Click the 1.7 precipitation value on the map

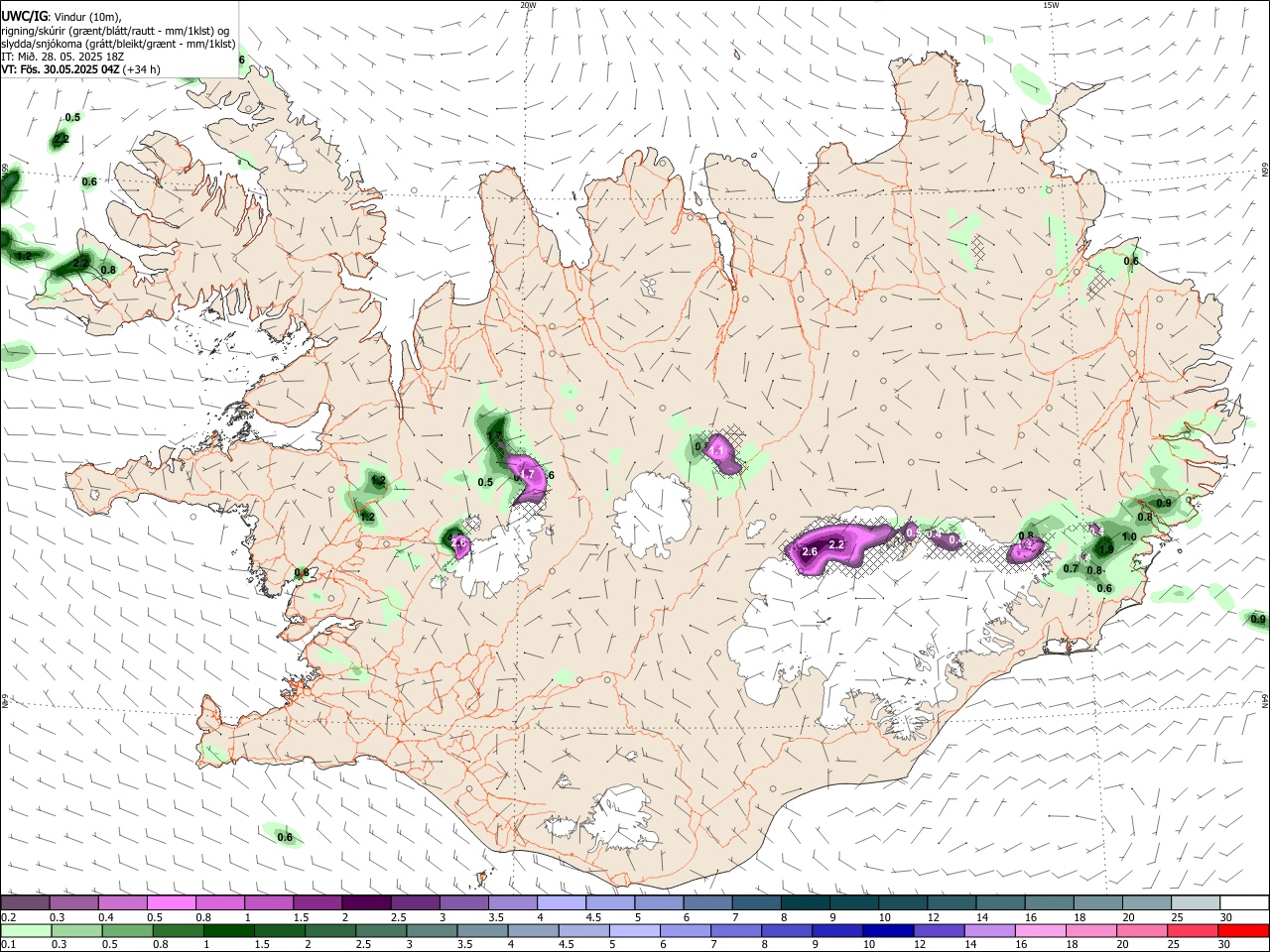[x=527, y=475]
